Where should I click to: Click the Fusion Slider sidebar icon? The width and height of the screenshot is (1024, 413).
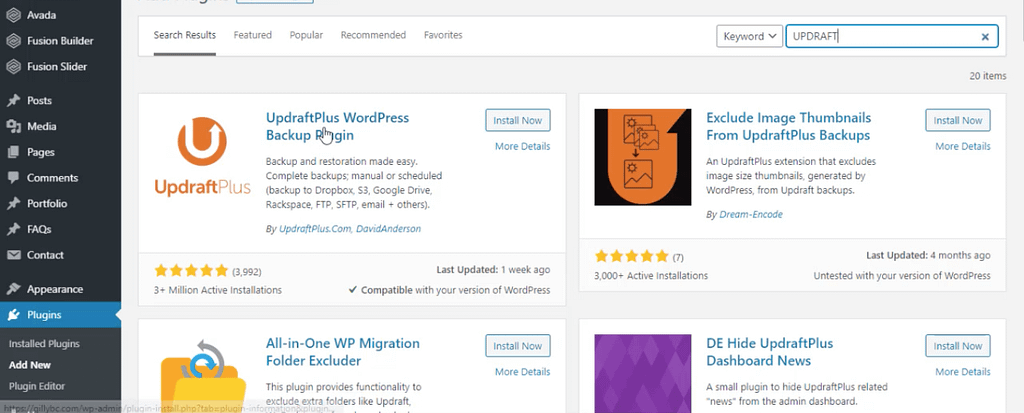[13, 67]
